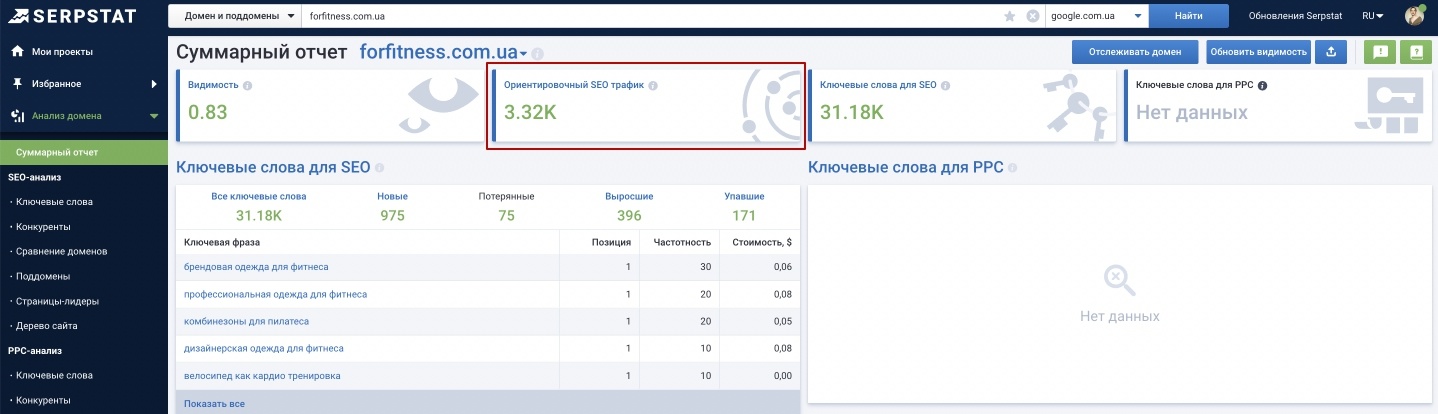Open keyword велосипед как кардио тренировка

262,375
